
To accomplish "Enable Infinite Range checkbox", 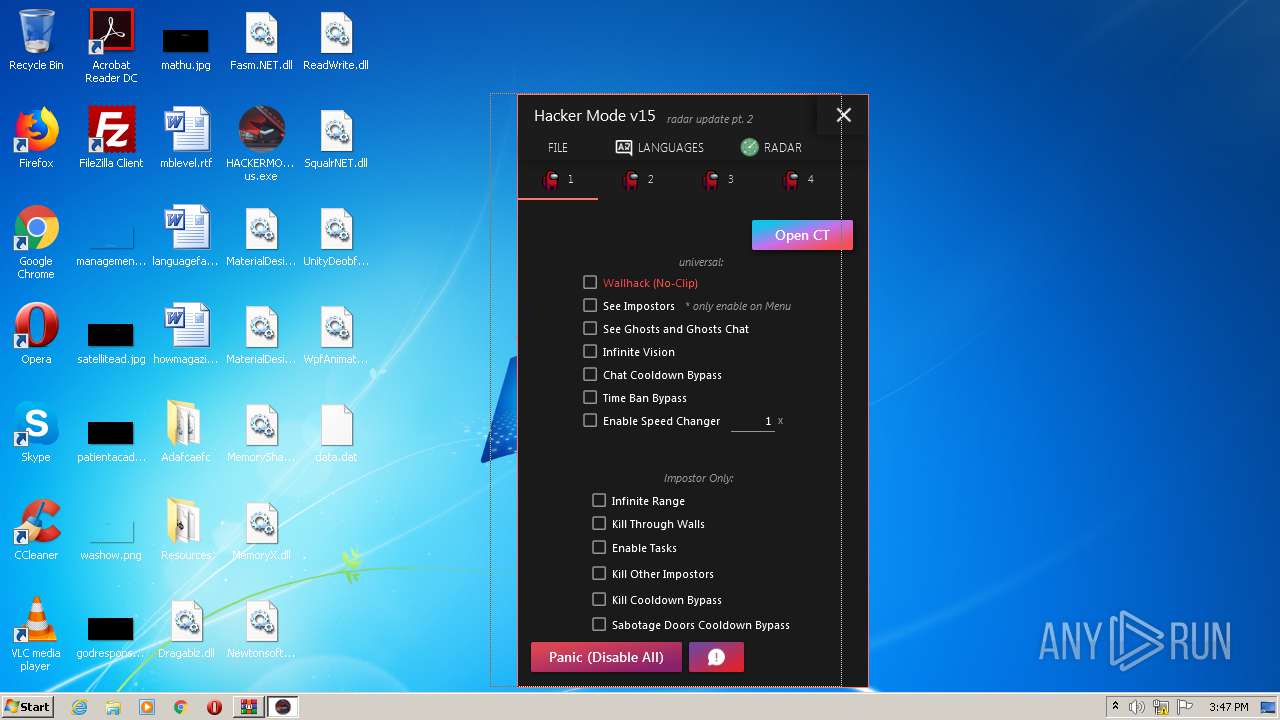I will (x=599, y=500).
